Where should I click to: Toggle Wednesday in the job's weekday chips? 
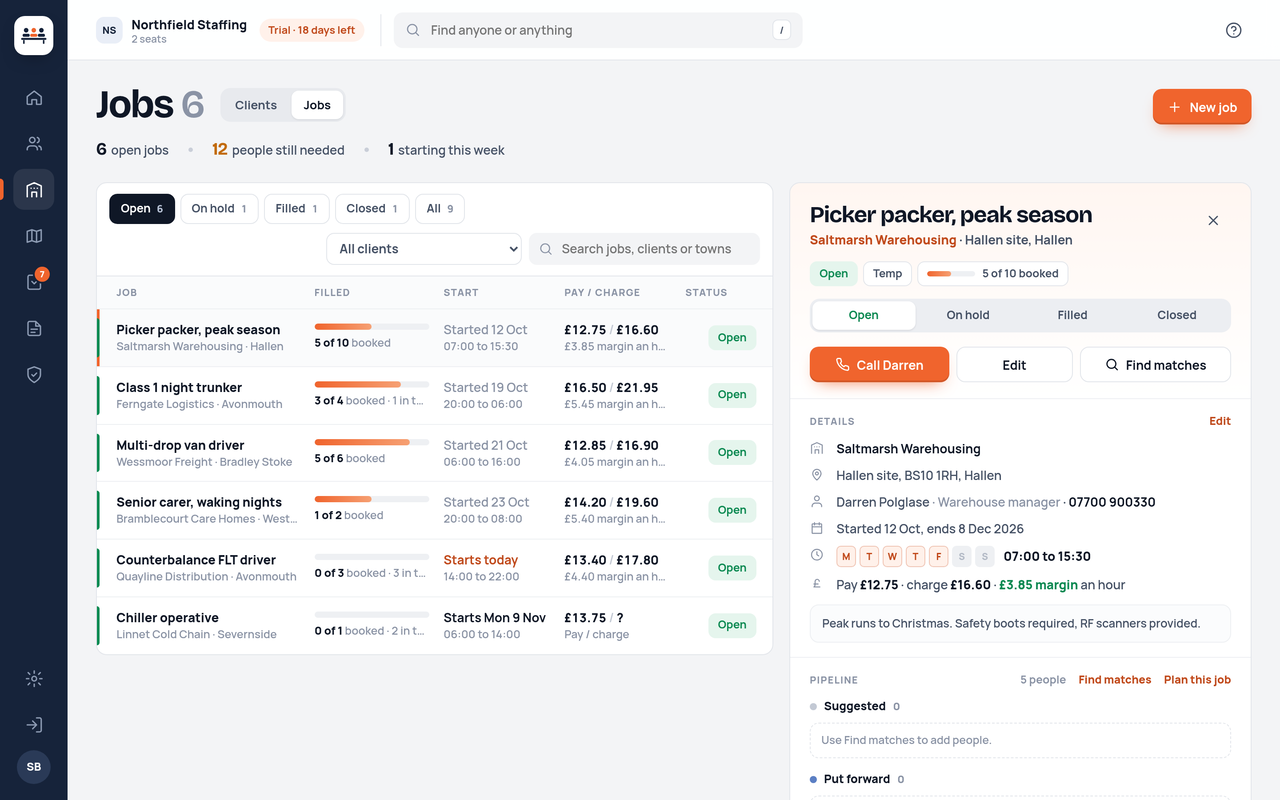tap(893, 556)
